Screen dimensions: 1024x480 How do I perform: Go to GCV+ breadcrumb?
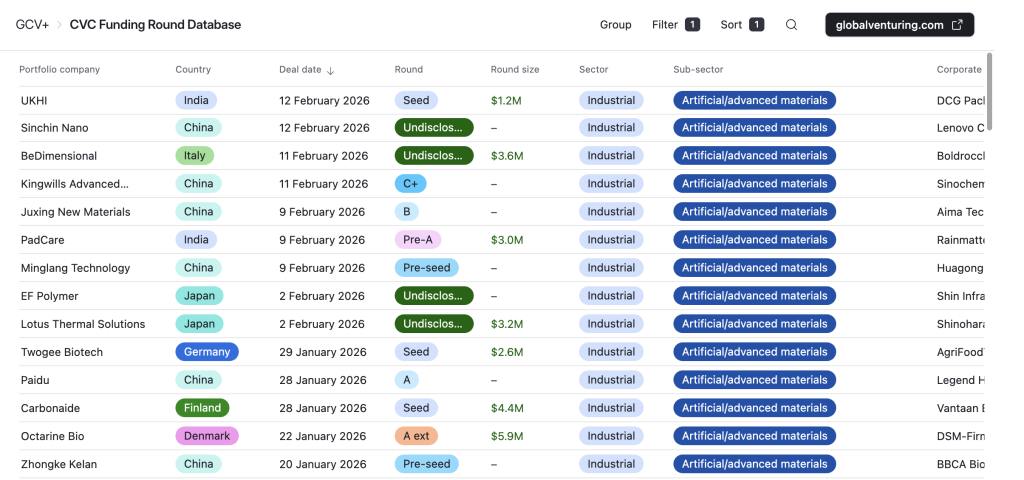(x=32, y=25)
